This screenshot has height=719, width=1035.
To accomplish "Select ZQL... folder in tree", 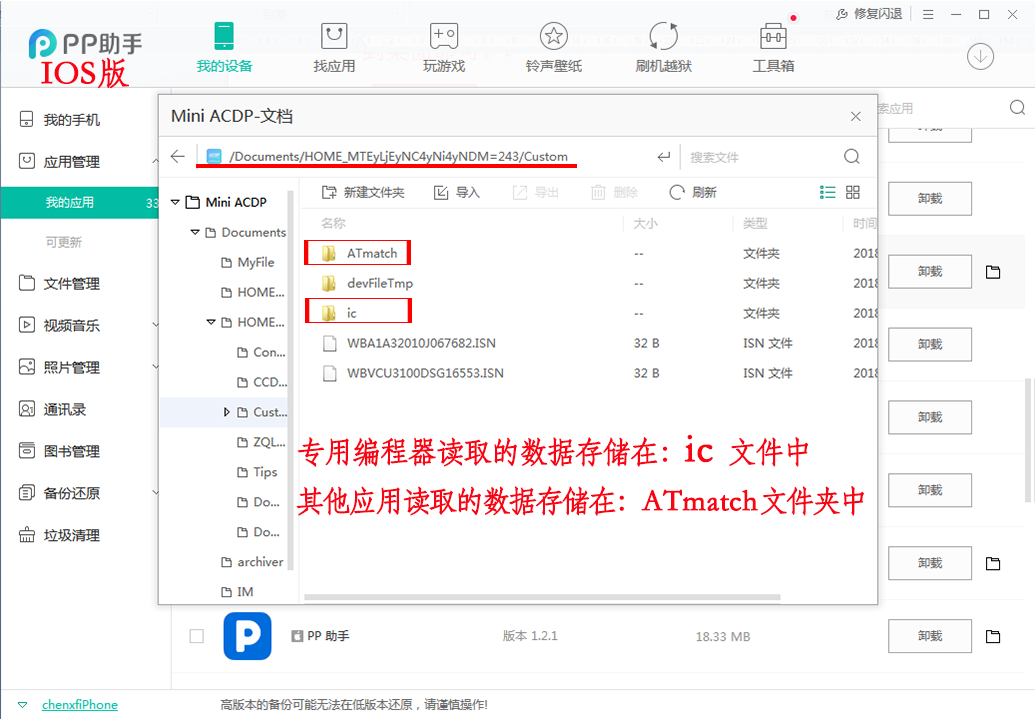I will [261, 442].
